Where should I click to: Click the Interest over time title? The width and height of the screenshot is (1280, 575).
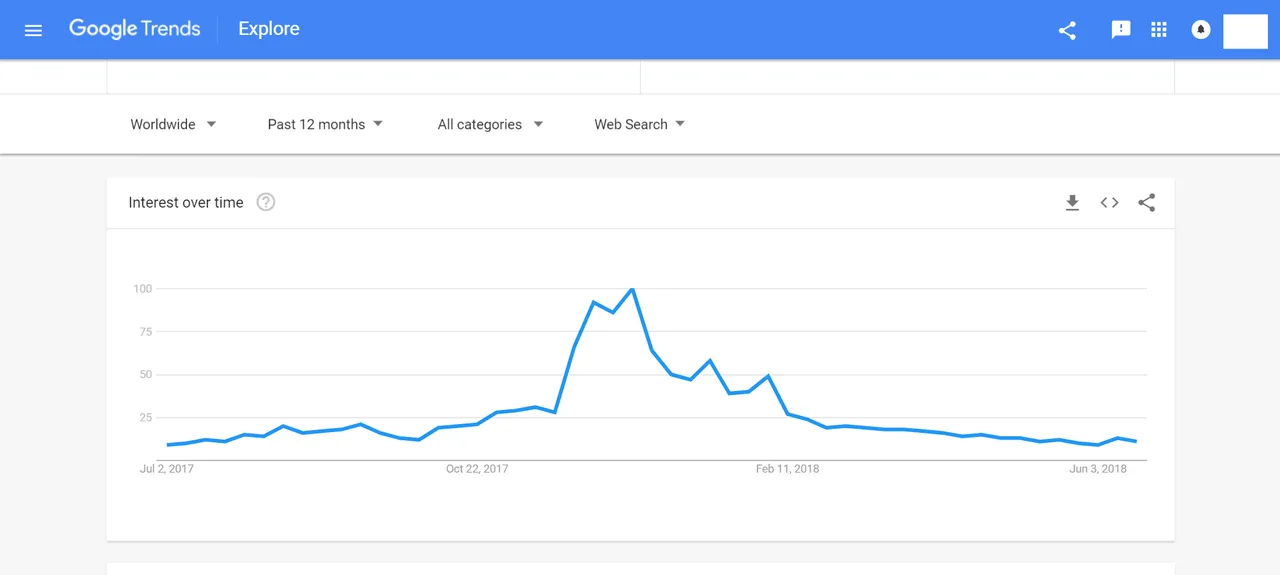(x=186, y=202)
